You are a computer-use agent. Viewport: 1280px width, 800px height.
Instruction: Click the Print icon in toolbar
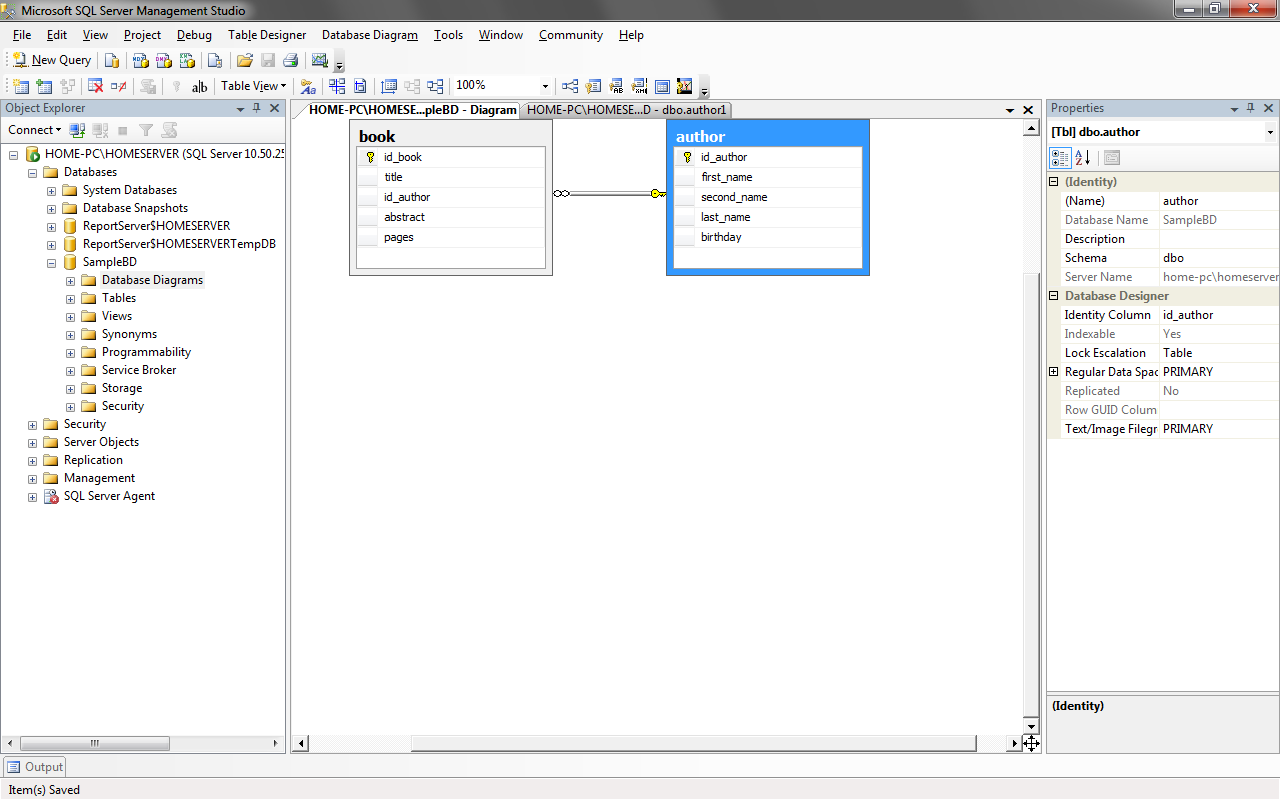(290, 60)
